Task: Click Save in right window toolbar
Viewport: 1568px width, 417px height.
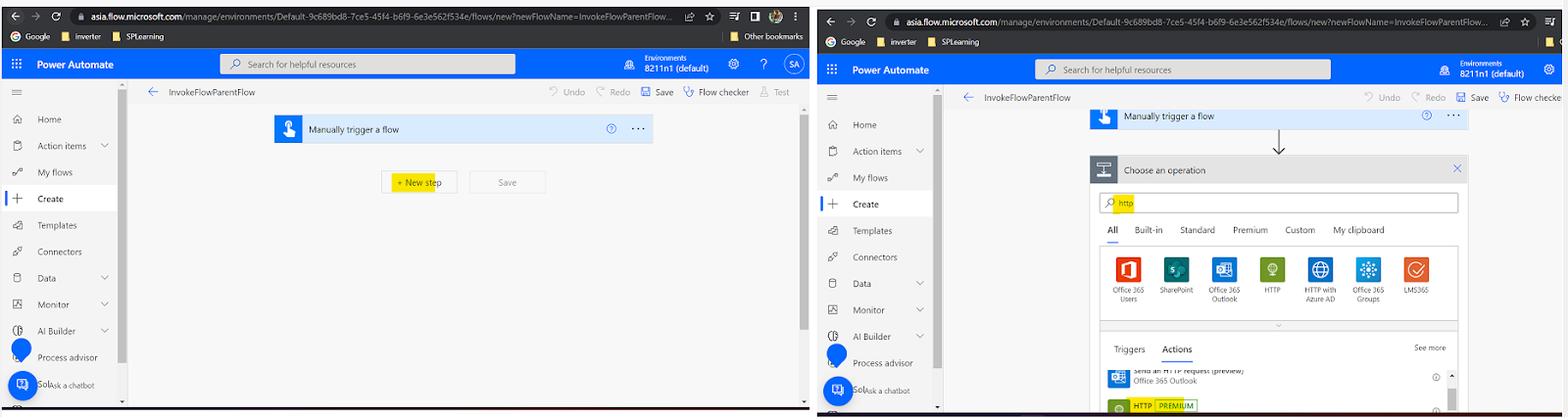Action: pyautogui.click(x=1472, y=98)
